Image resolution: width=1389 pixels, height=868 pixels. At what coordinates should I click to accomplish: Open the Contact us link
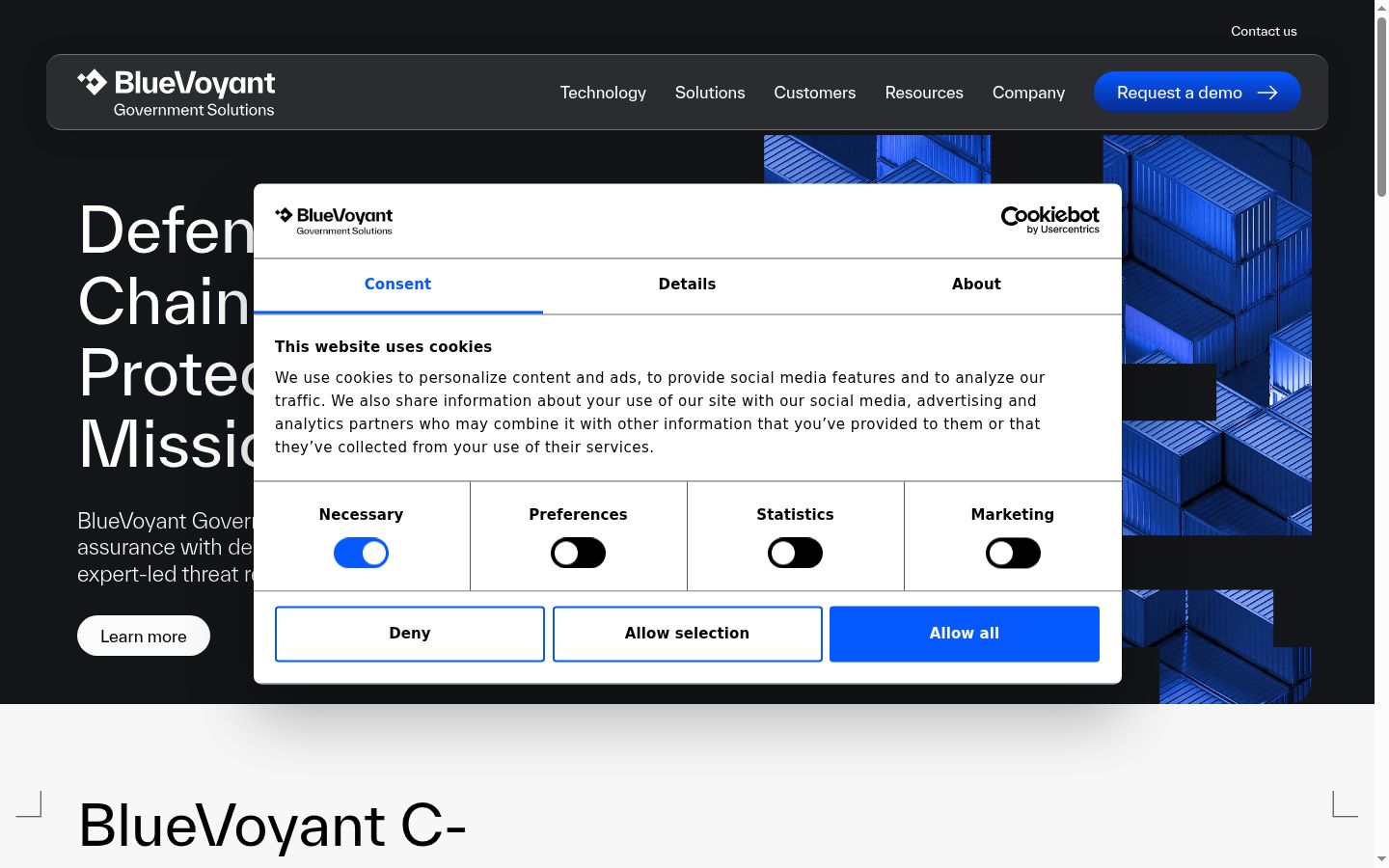[1264, 31]
